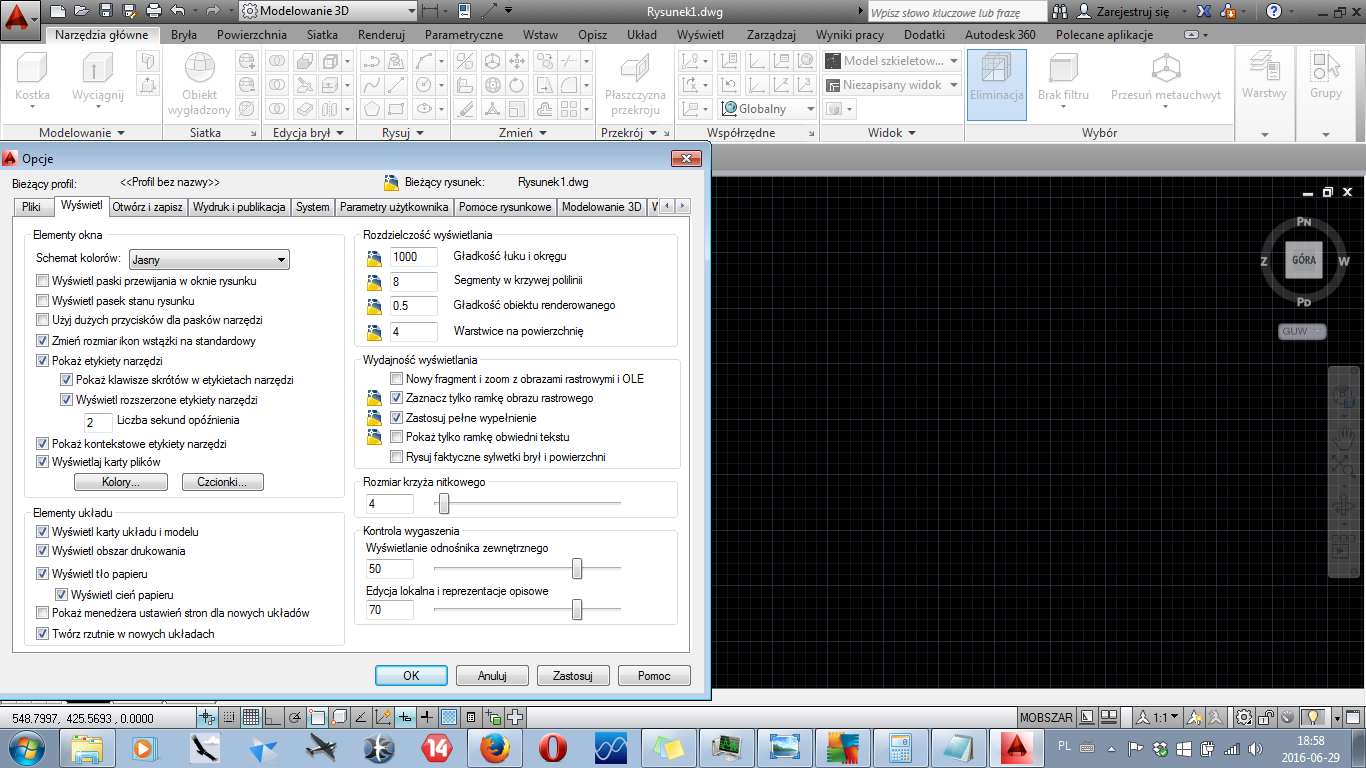This screenshot has height=768, width=1366.
Task: Click the Save icon in quick access toolbar
Action: click(x=106, y=11)
